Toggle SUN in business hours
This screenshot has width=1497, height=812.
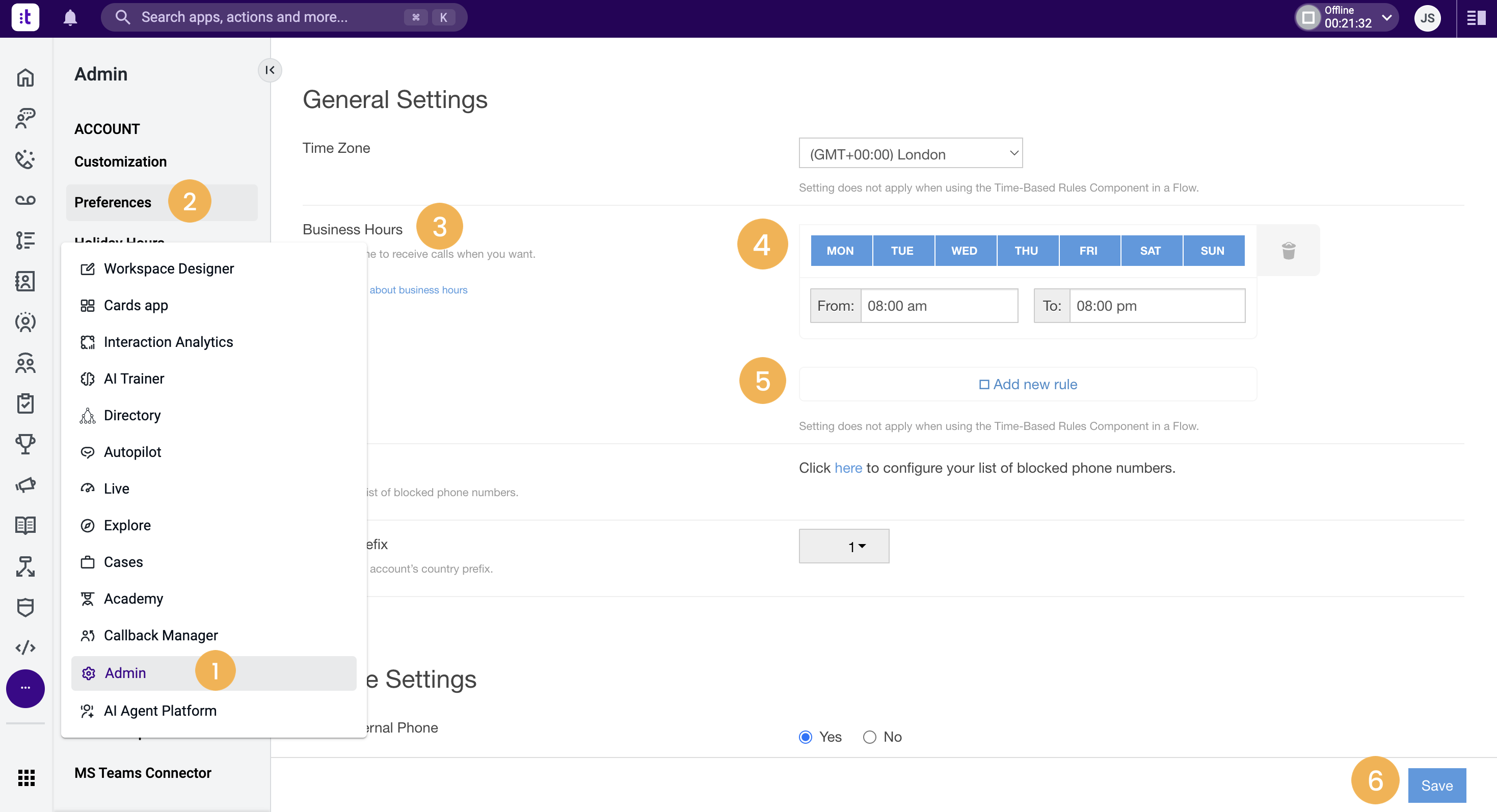coord(1213,250)
